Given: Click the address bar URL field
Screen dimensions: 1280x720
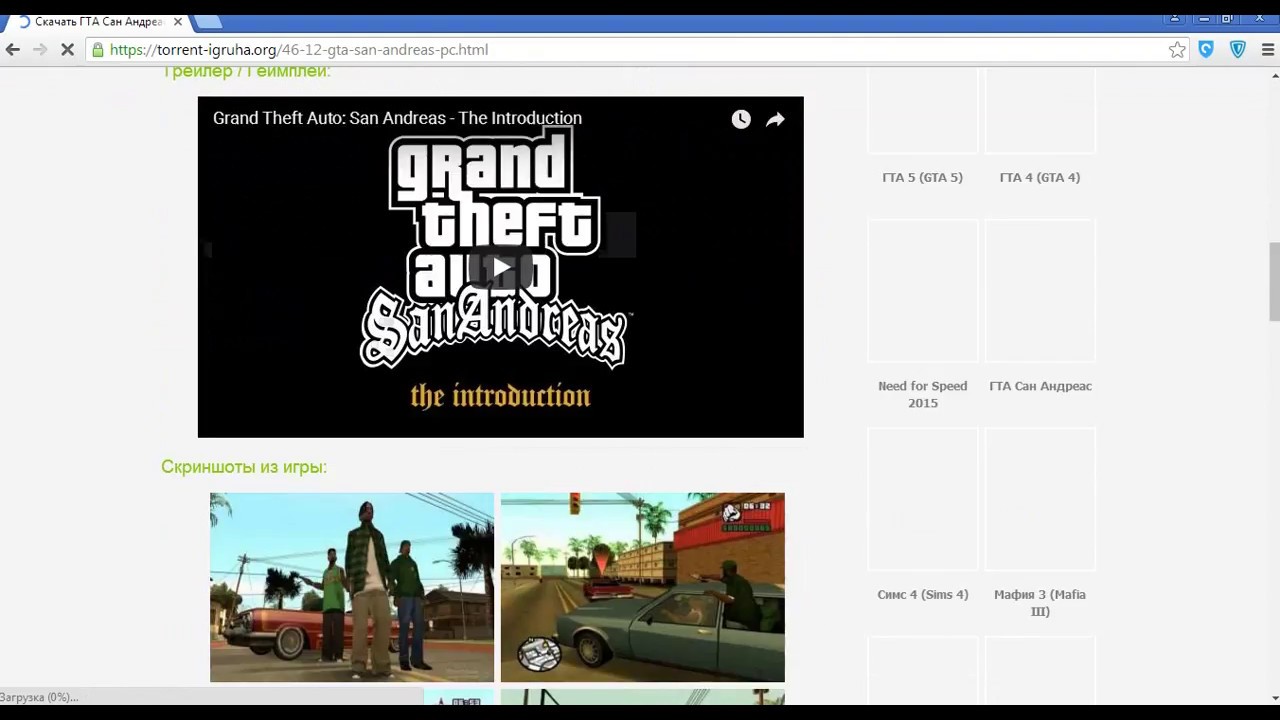Looking at the screenshot, I should pos(636,49).
